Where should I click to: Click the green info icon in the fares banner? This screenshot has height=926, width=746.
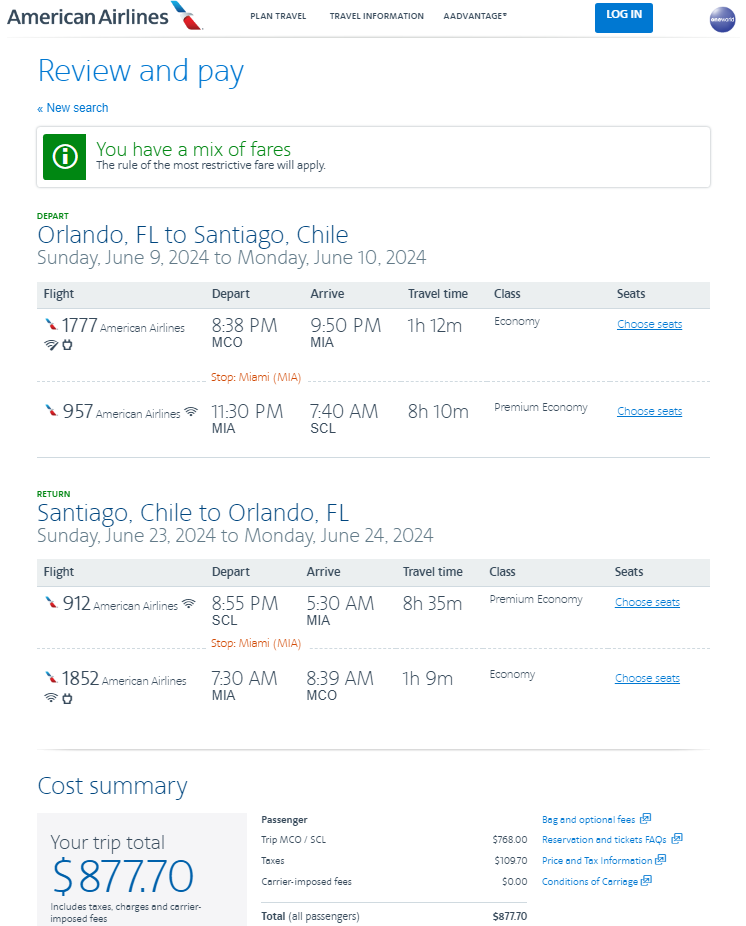(64, 156)
